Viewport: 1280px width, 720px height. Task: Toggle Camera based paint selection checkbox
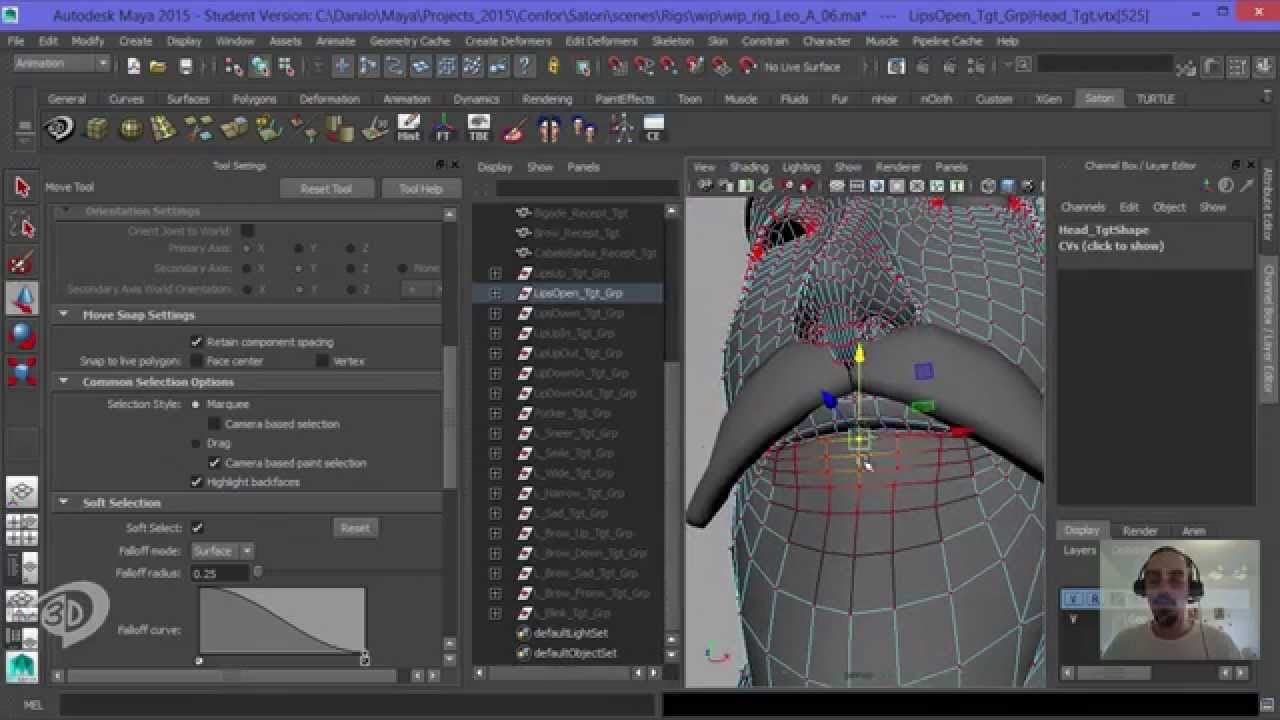(214, 463)
